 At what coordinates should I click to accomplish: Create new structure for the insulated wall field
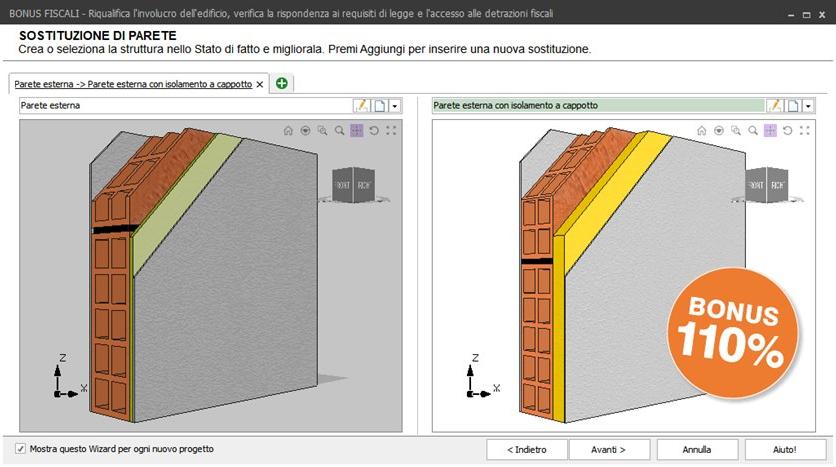coord(791,105)
